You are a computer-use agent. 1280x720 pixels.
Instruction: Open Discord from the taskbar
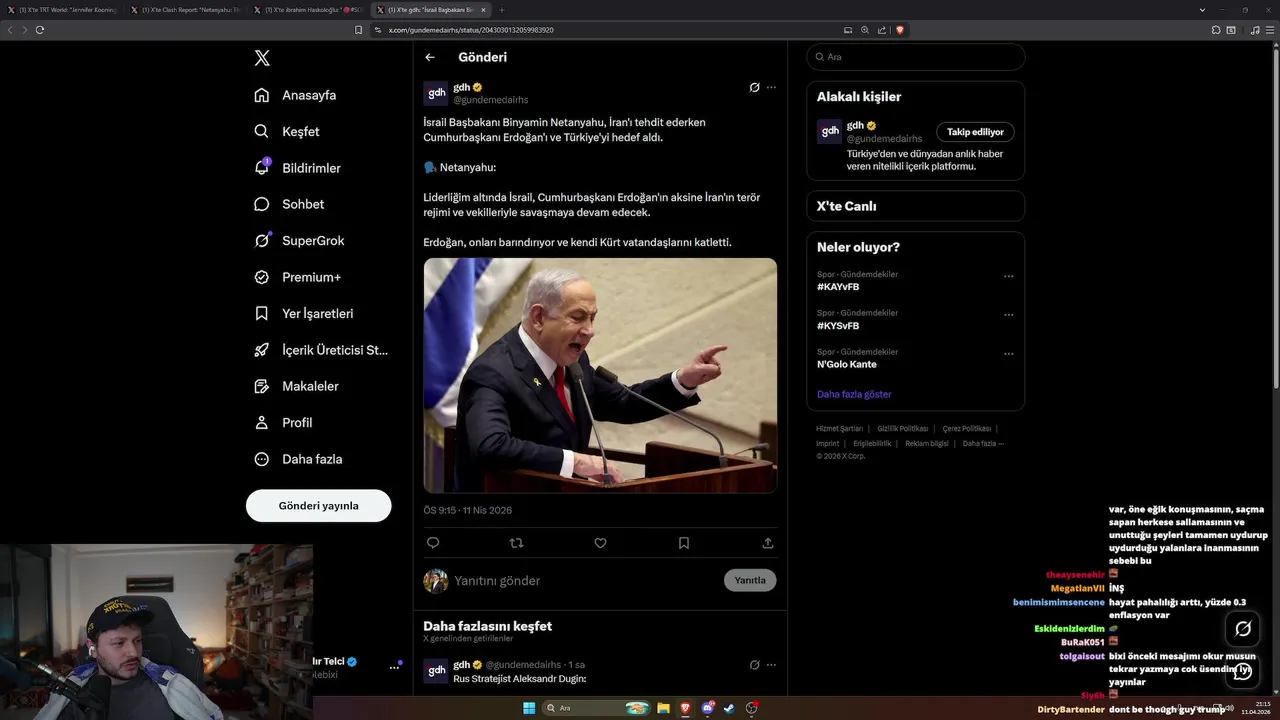(708, 708)
